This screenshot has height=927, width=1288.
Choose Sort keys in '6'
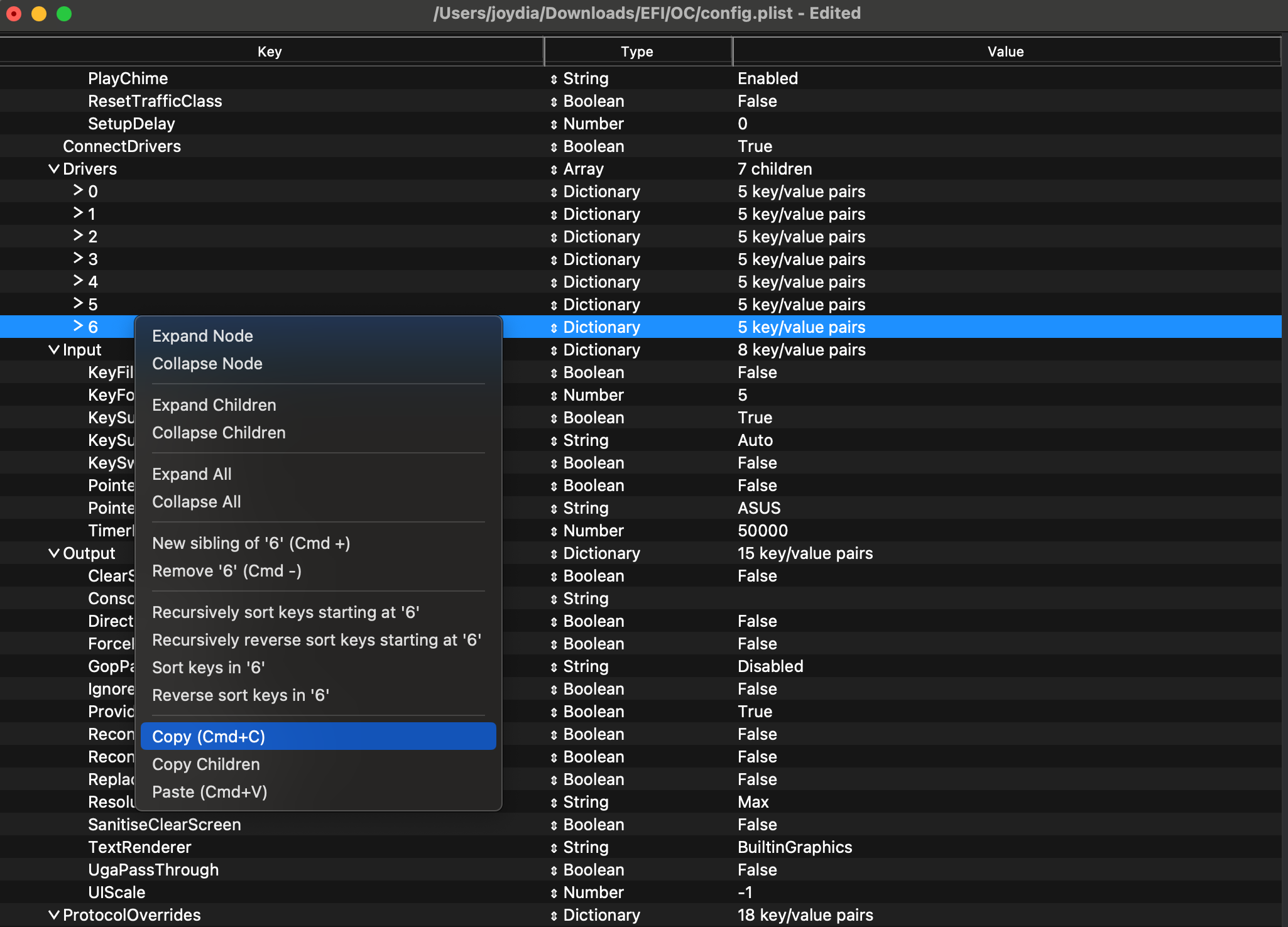[x=318, y=668]
